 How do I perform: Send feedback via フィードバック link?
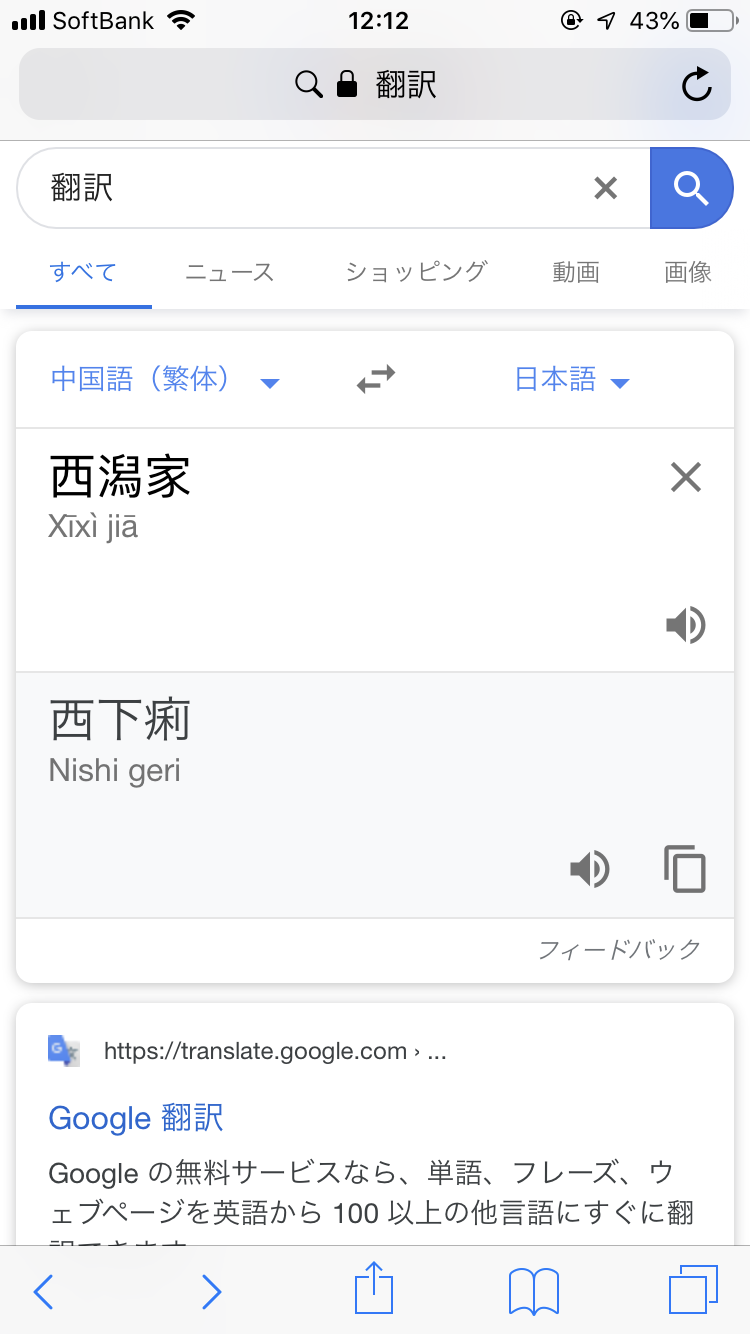(620, 949)
